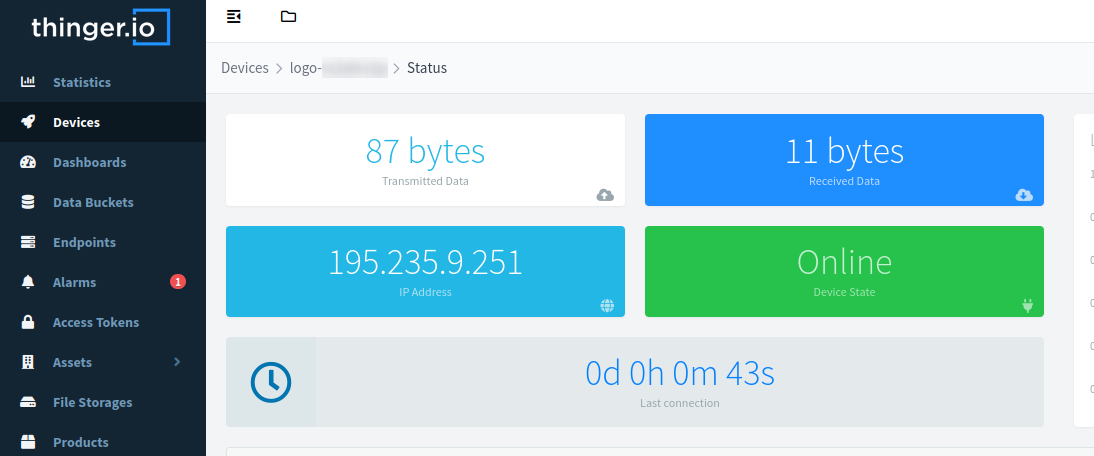This screenshot has width=1094, height=456.
Task: Expand the Assets submenu chevron
Action: tap(177, 362)
